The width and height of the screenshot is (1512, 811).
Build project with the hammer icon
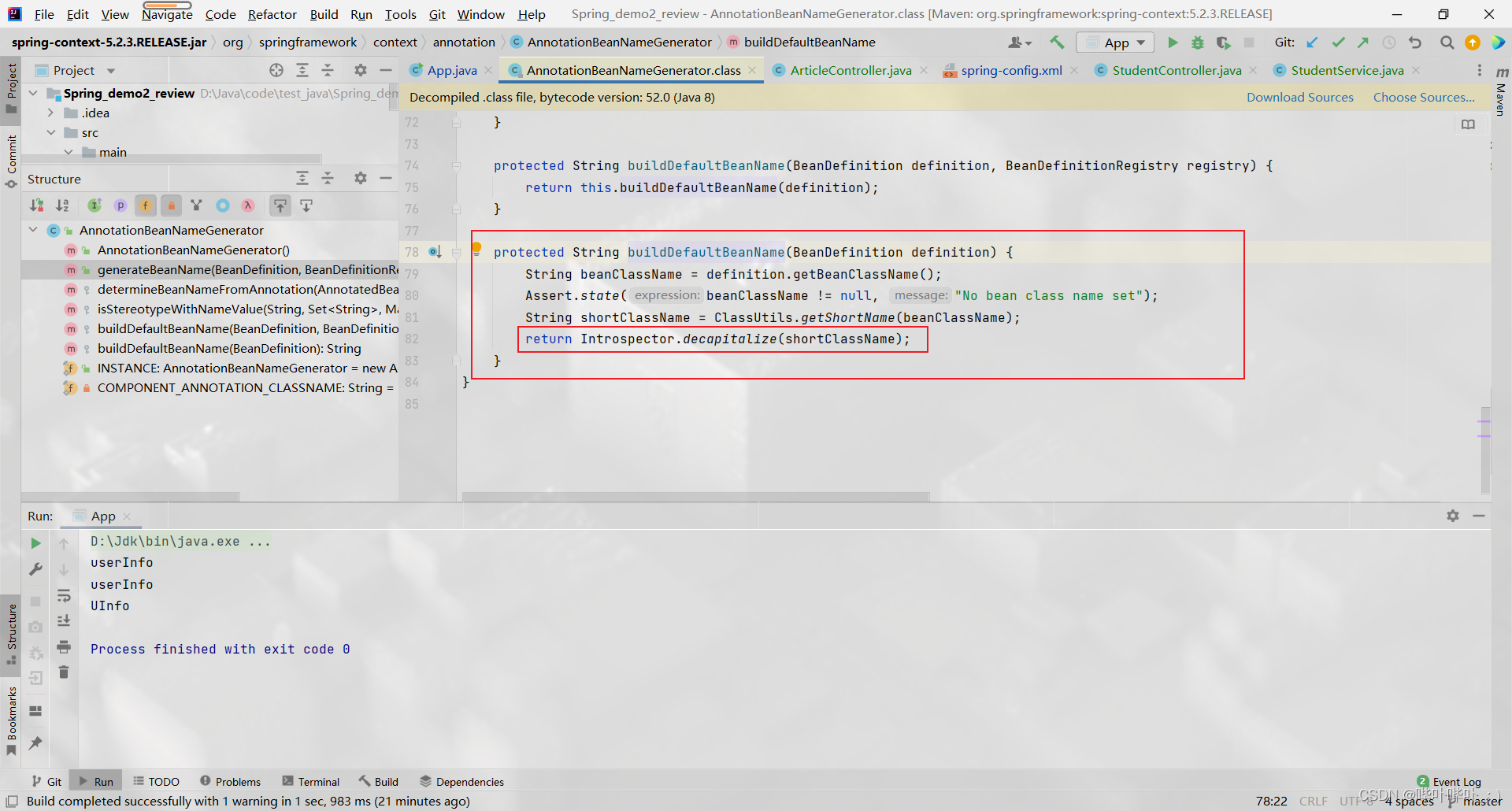[x=1057, y=43]
